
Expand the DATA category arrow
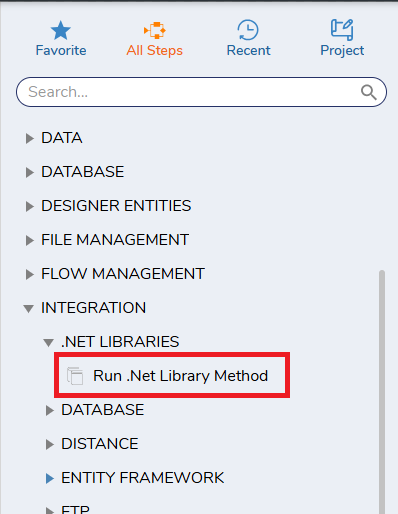(30, 138)
